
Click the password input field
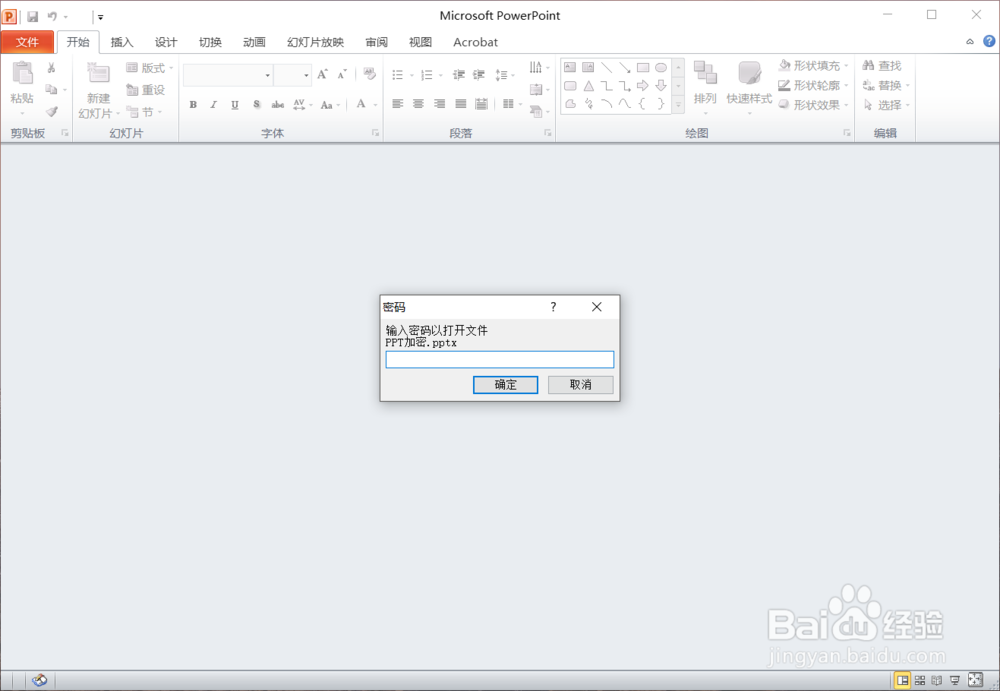[x=500, y=359]
